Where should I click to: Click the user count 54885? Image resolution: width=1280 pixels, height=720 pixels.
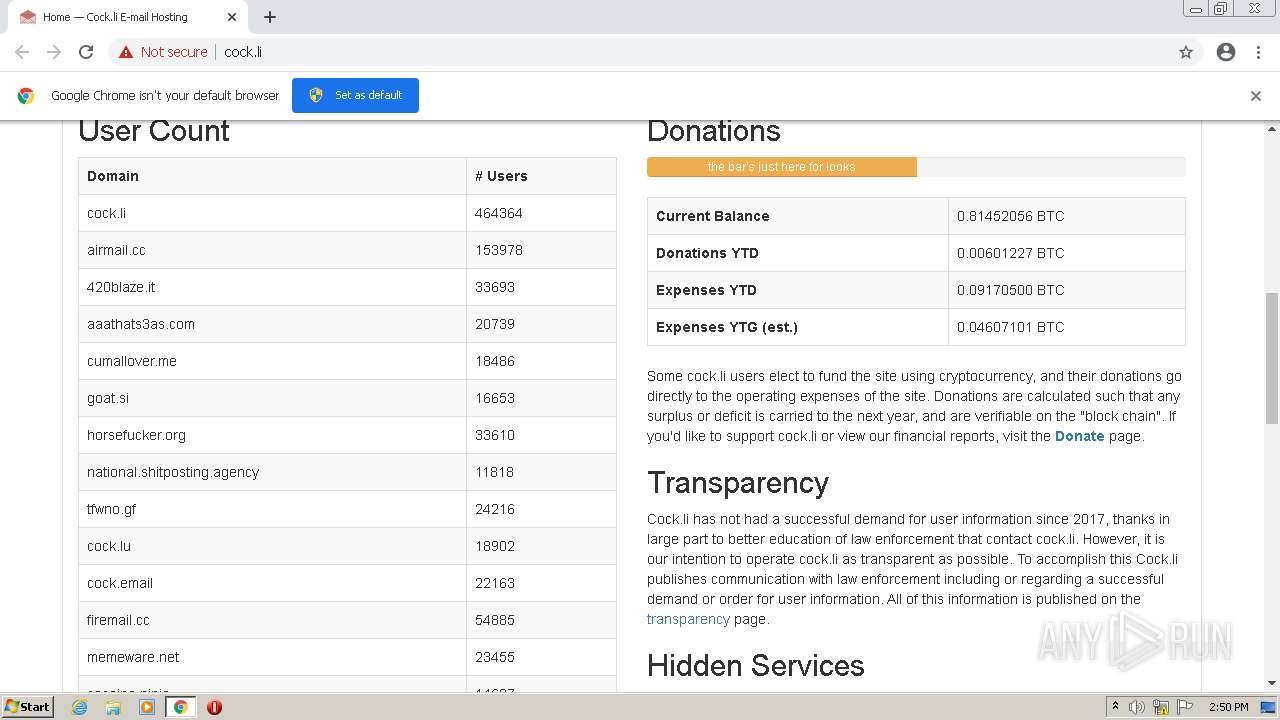click(495, 620)
